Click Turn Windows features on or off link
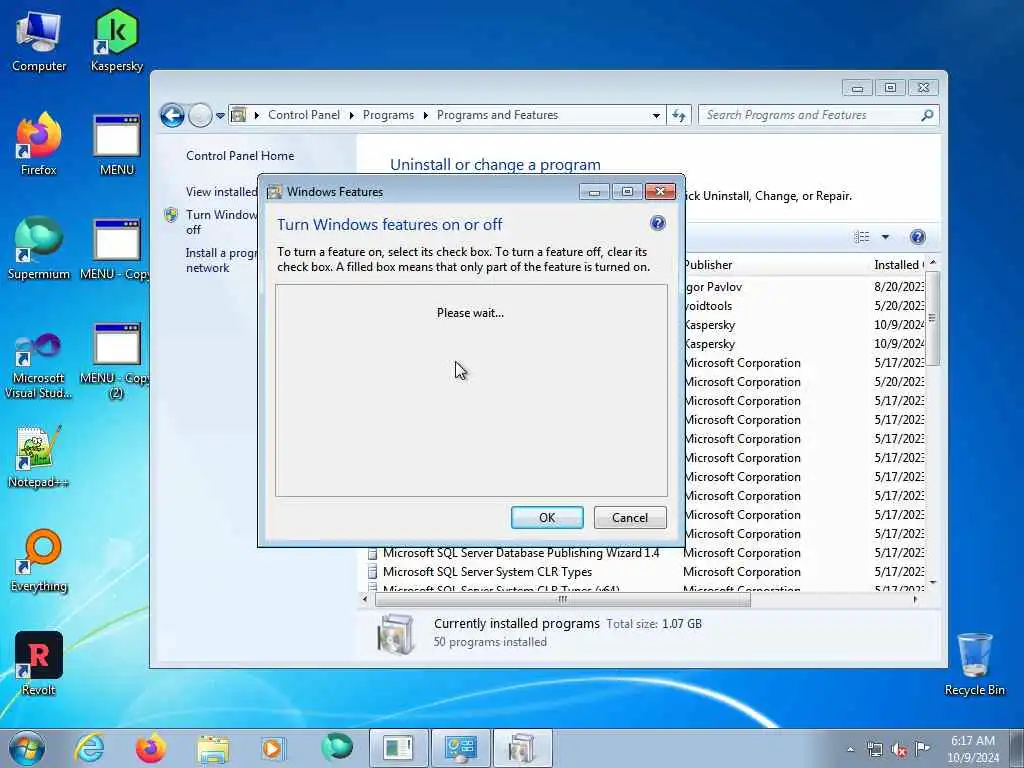 (x=221, y=222)
